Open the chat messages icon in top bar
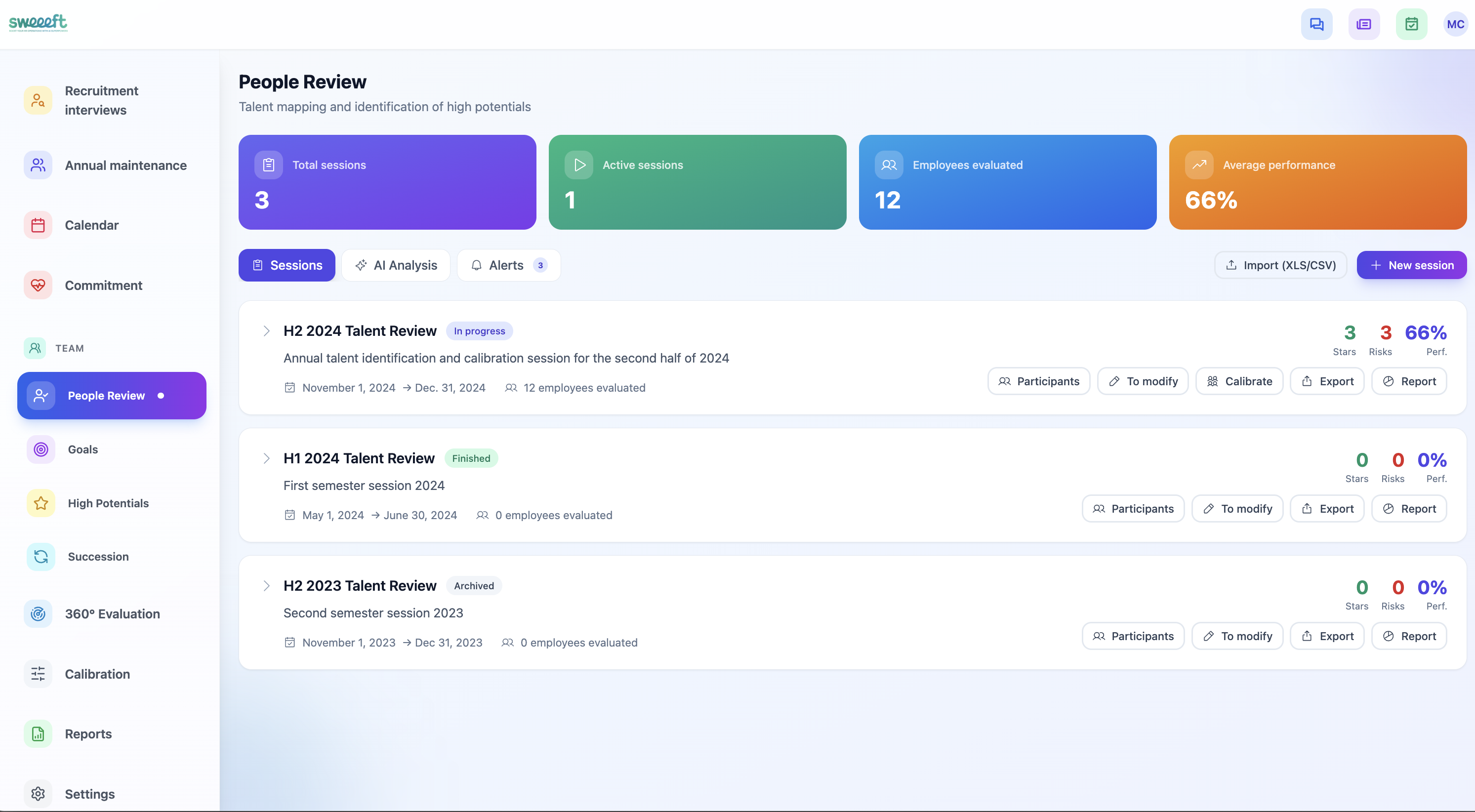Screen dimensions: 1475x812 pos(1317,24)
